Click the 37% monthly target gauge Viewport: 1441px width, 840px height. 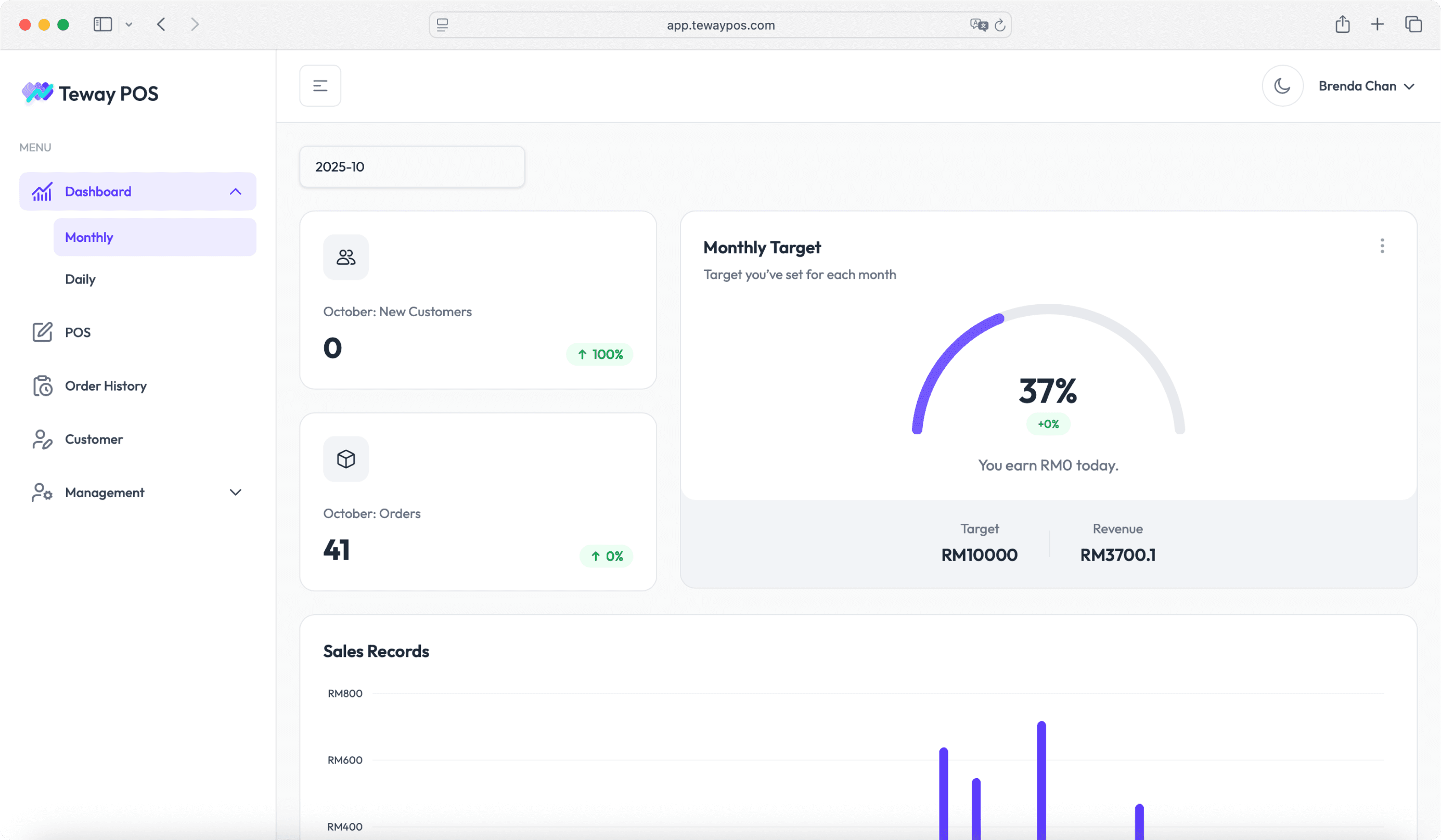coord(1048,391)
